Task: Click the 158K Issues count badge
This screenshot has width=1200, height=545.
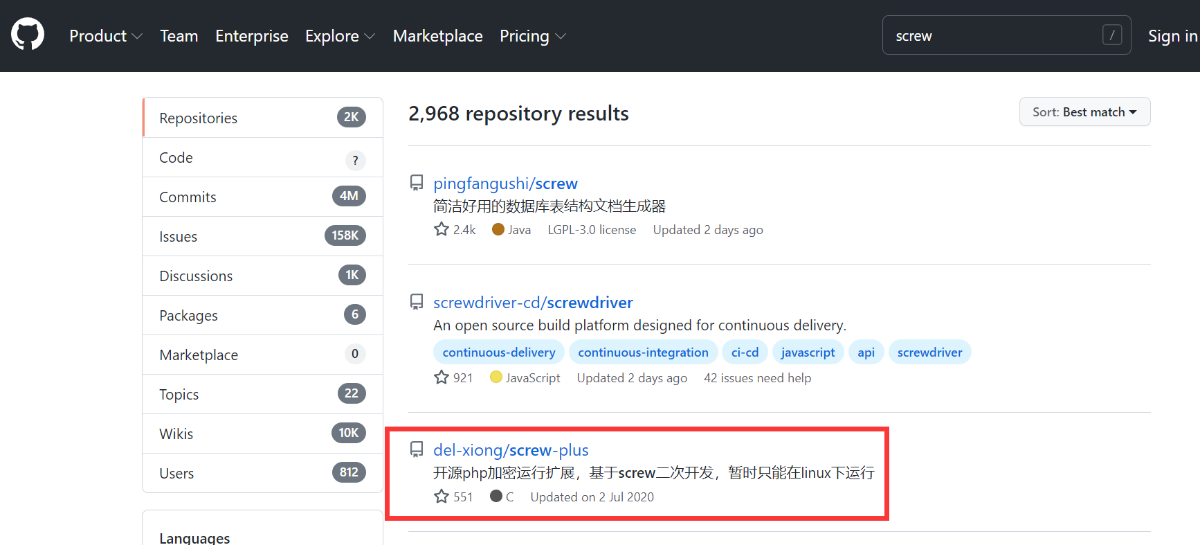Action: tap(345, 236)
